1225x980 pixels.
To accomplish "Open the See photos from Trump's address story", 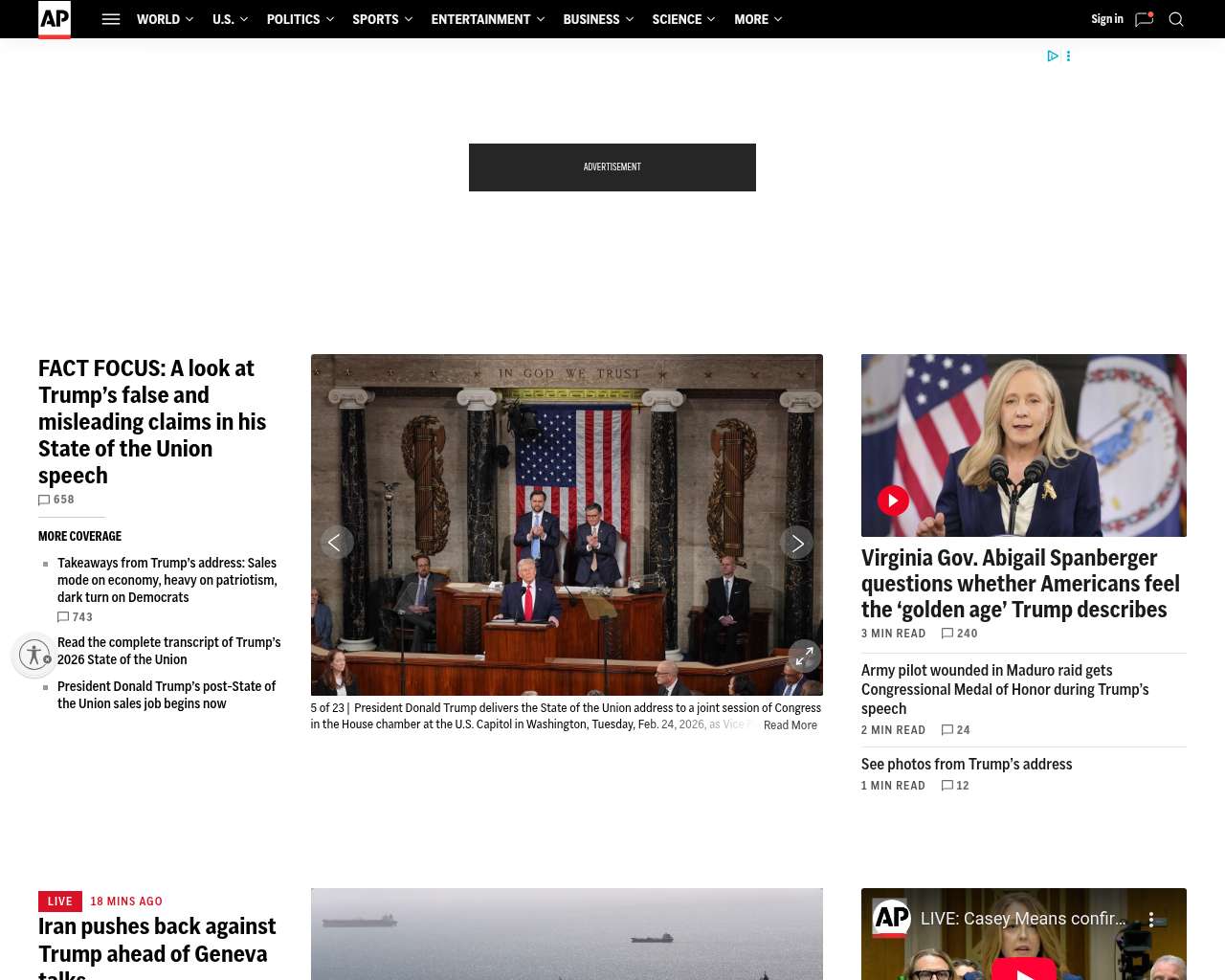I will [966, 764].
